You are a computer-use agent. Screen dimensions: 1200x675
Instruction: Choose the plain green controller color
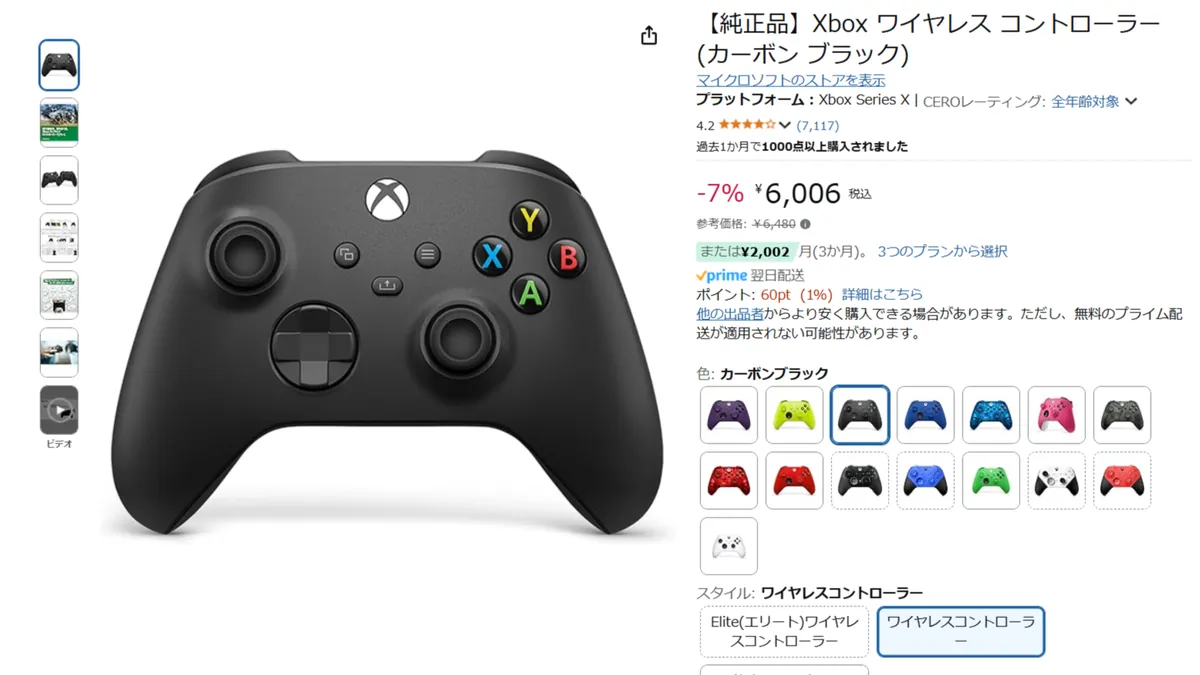(991, 481)
